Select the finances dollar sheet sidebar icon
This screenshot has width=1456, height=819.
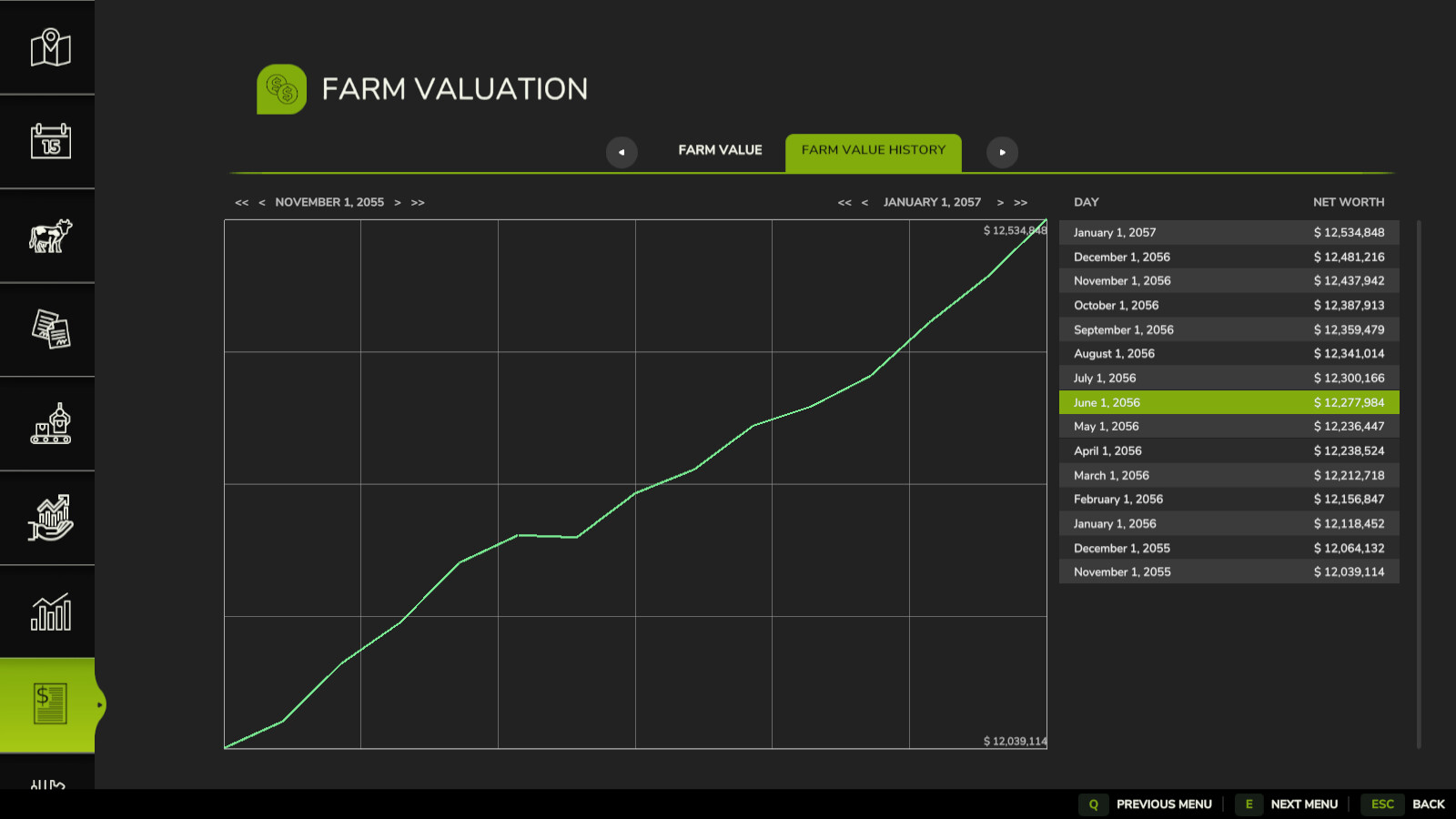click(x=50, y=704)
